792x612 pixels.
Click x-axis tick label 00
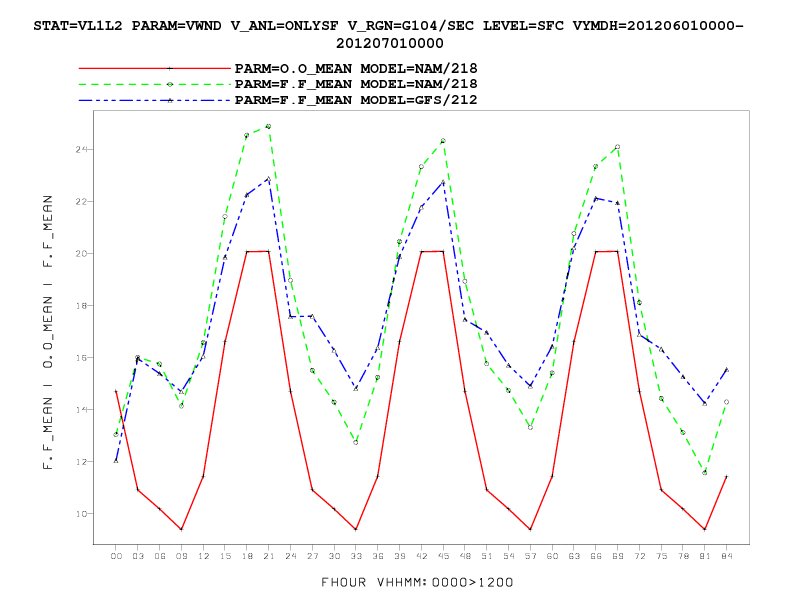pyautogui.click(x=116, y=556)
